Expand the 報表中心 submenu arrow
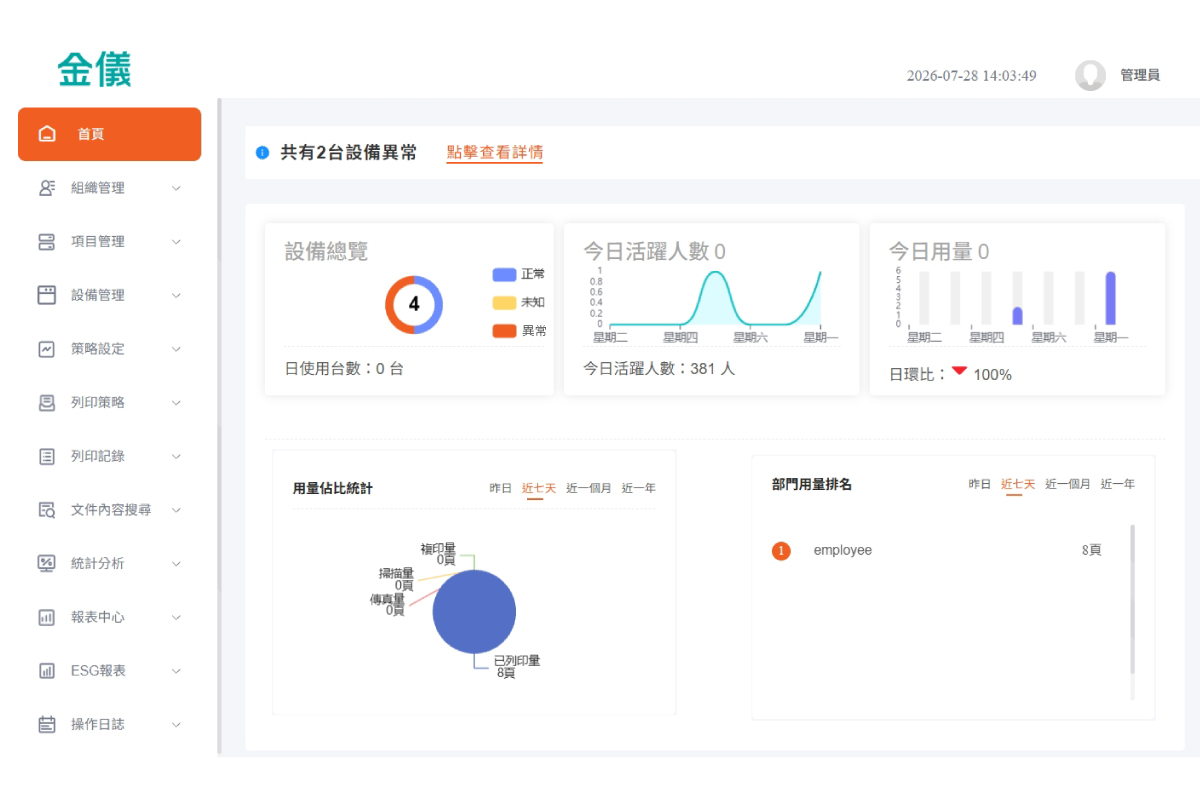 176,617
